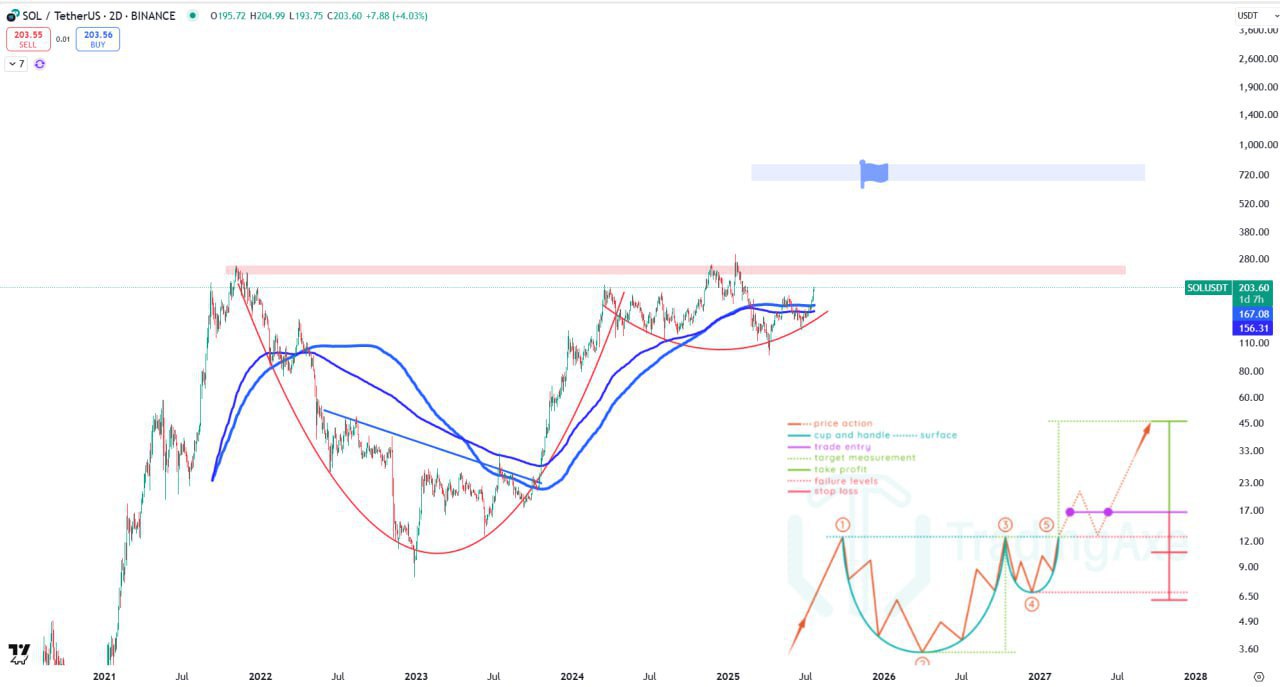This screenshot has width=1280, height=687.
Task: Click the orange circled number 5 marker
Action: click(1046, 525)
